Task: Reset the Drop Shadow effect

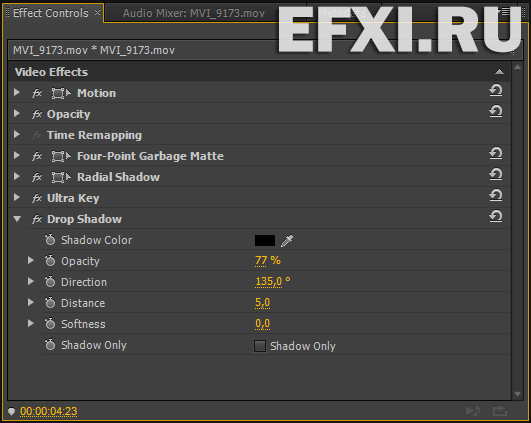Action: (x=496, y=217)
